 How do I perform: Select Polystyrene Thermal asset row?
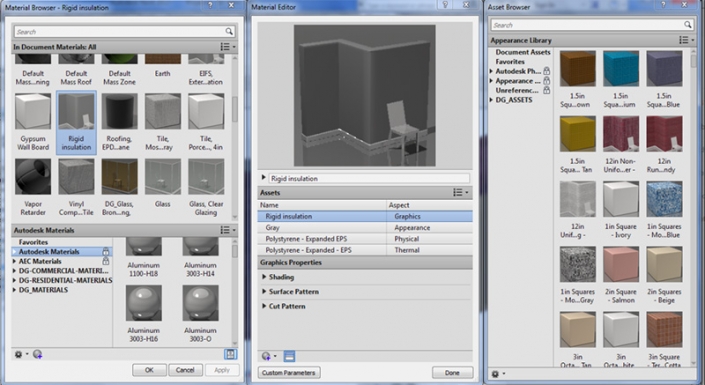coord(365,250)
